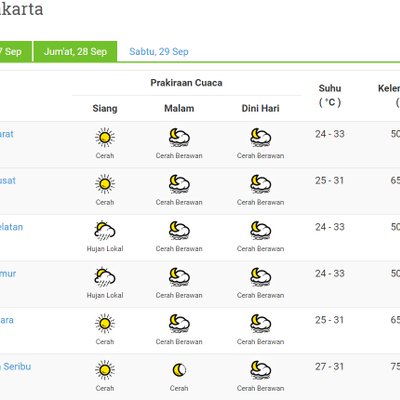Click the Hujan Lokal icon in the 'elatan' row
Screen dimensions: 400x400
point(105,230)
